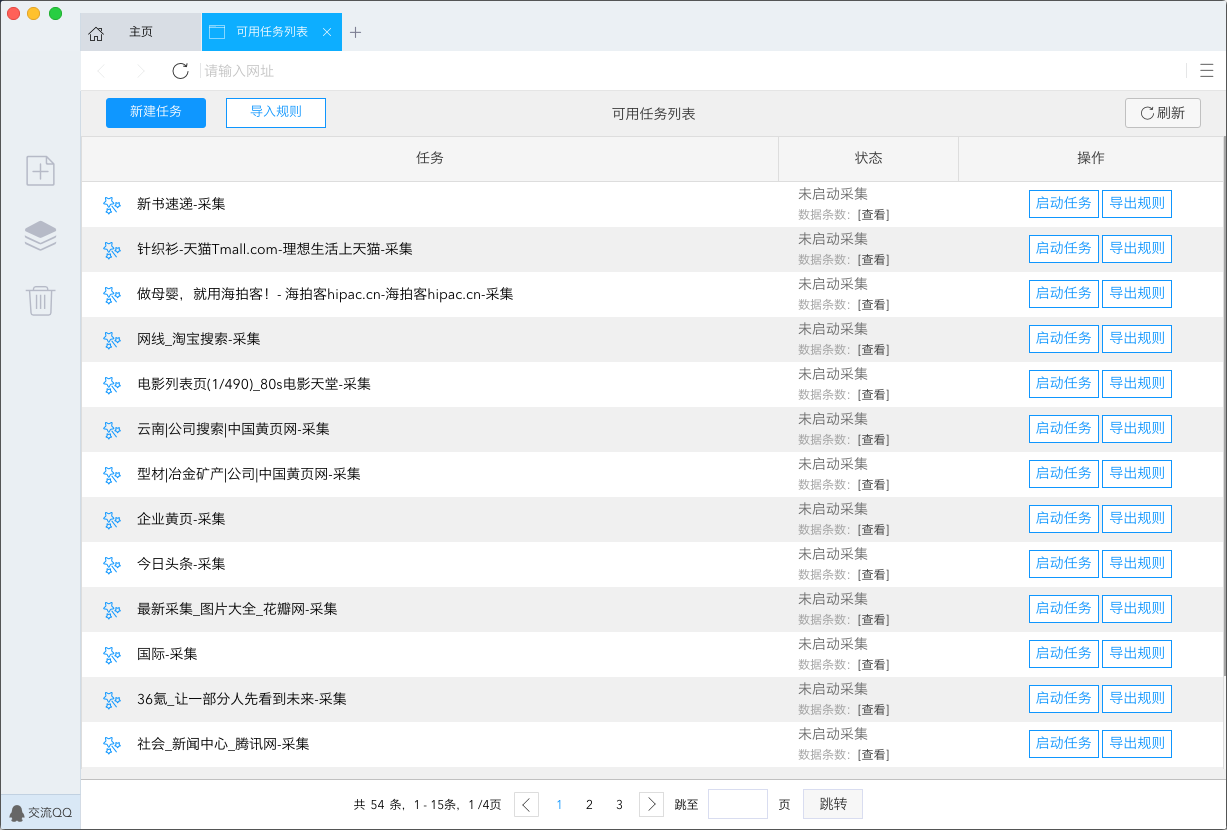Open the hamburger menu at top right
Viewport: 1227px width, 830px height.
(1206, 70)
